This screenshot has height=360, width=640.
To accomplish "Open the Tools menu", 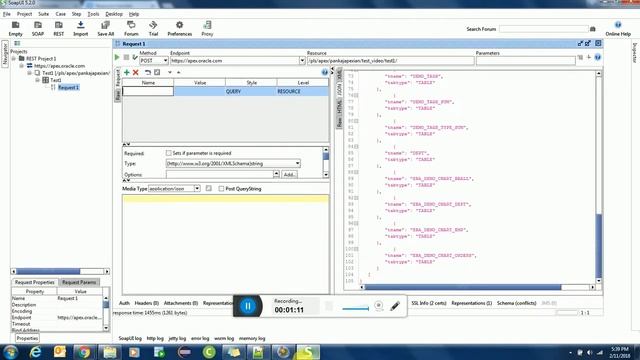I will pyautogui.click(x=93, y=14).
